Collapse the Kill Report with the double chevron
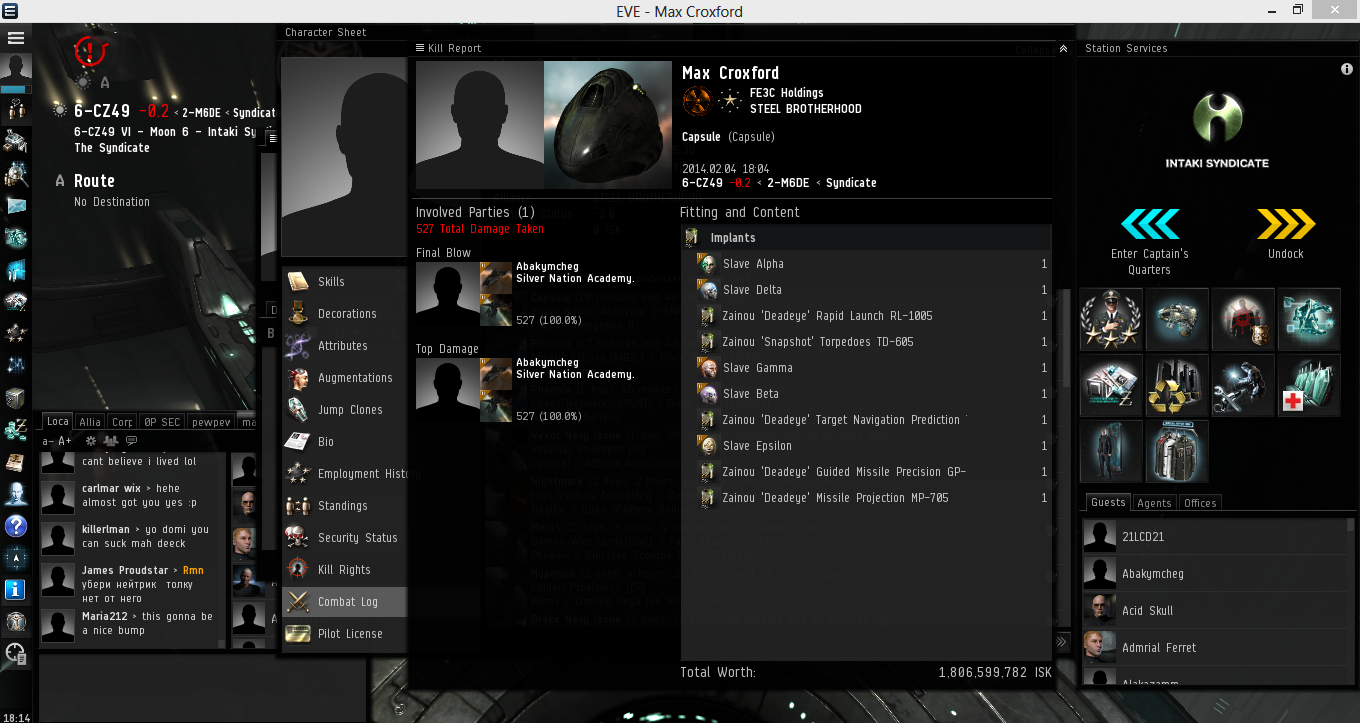 (x=1063, y=48)
